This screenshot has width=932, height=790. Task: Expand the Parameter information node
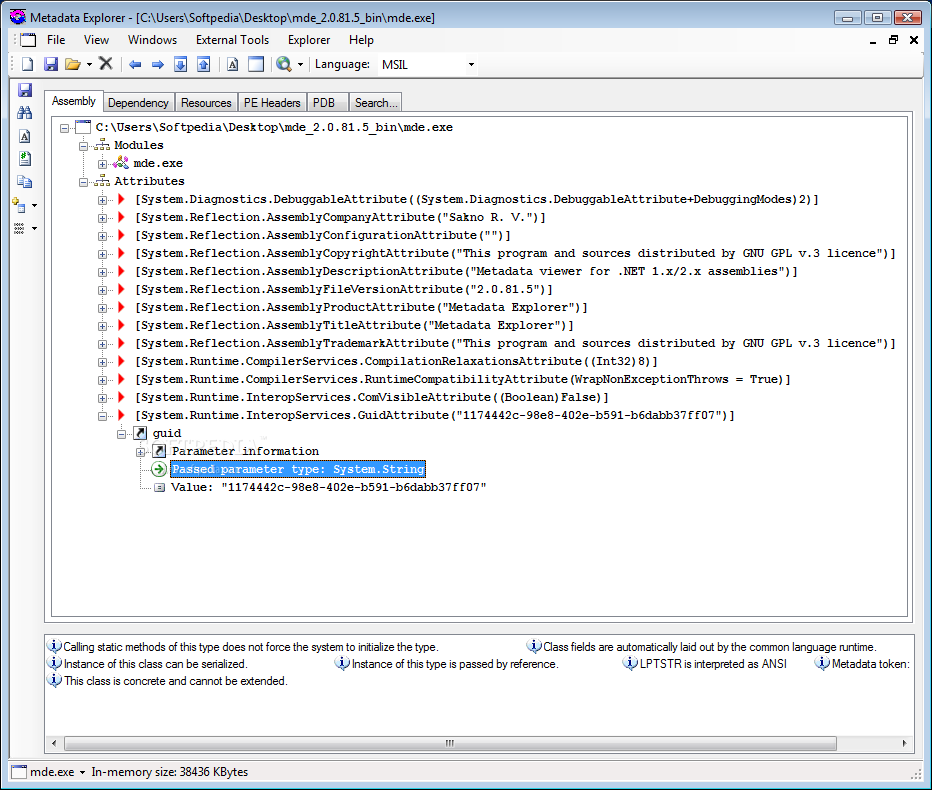pyautogui.click(x=141, y=452)
